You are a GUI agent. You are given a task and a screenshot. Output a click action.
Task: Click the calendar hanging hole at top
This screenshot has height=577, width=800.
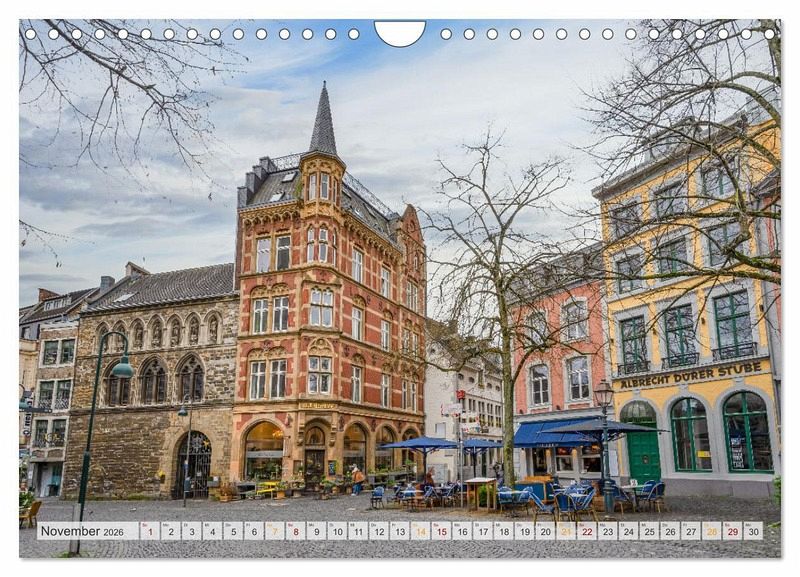click(399, 33)
